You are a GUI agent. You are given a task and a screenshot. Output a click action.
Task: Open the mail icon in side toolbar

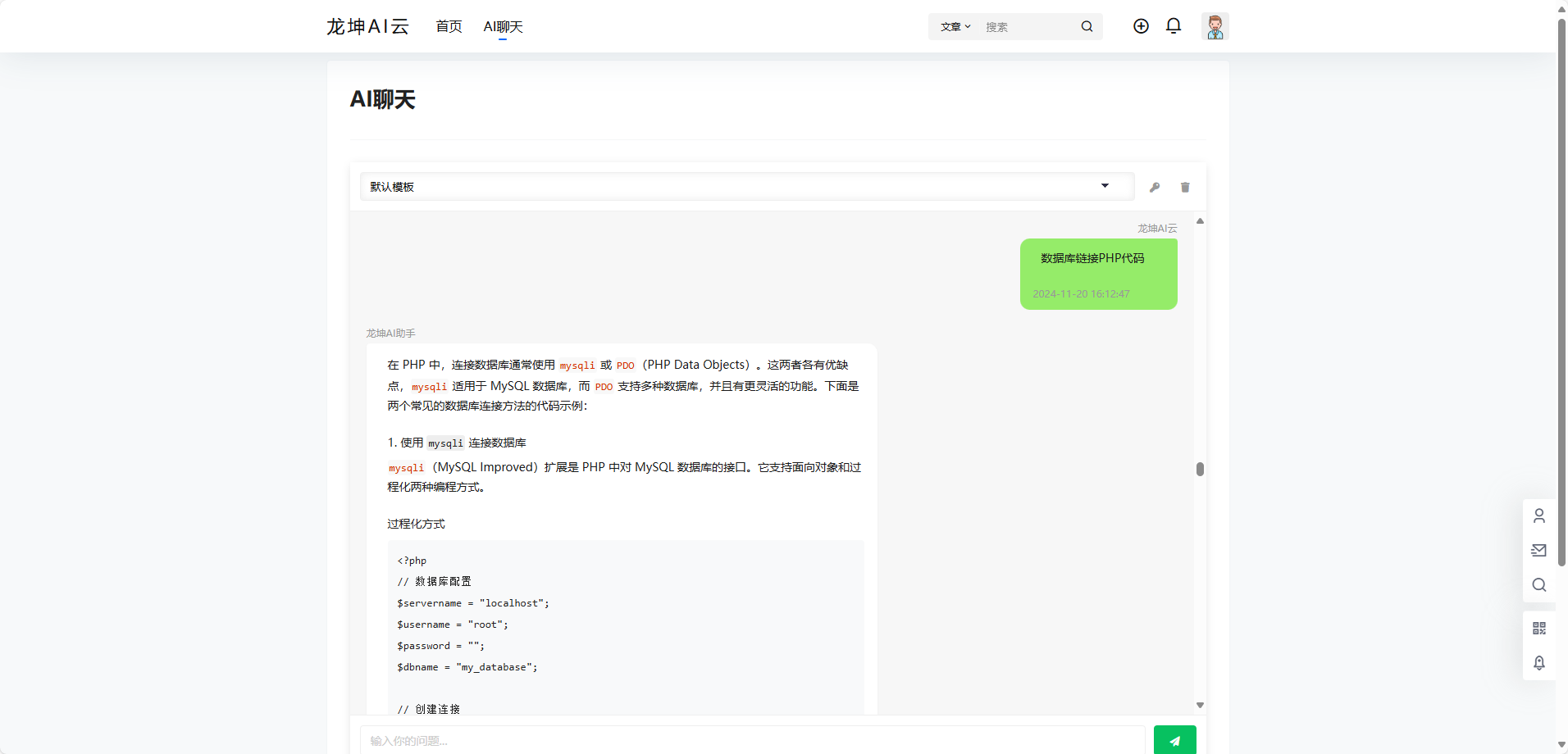pos(1539,550)
